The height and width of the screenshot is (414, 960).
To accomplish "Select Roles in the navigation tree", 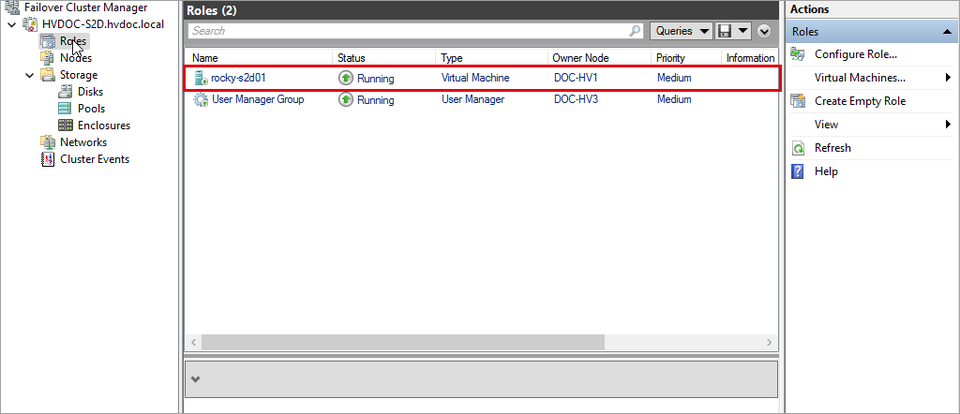I will tap(73, 41).
